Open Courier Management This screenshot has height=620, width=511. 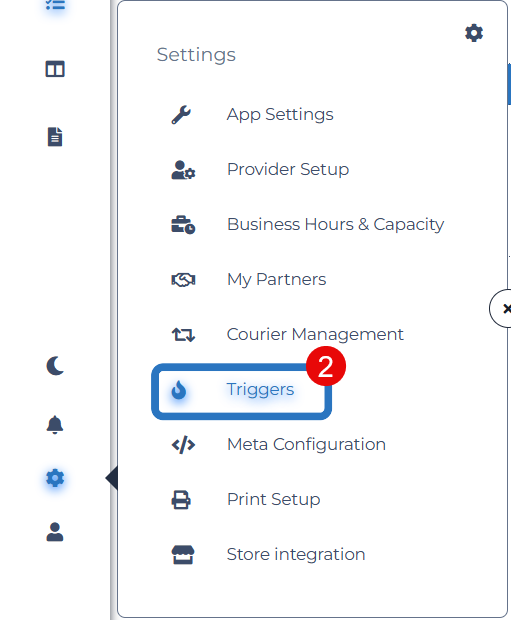(315, 334)
